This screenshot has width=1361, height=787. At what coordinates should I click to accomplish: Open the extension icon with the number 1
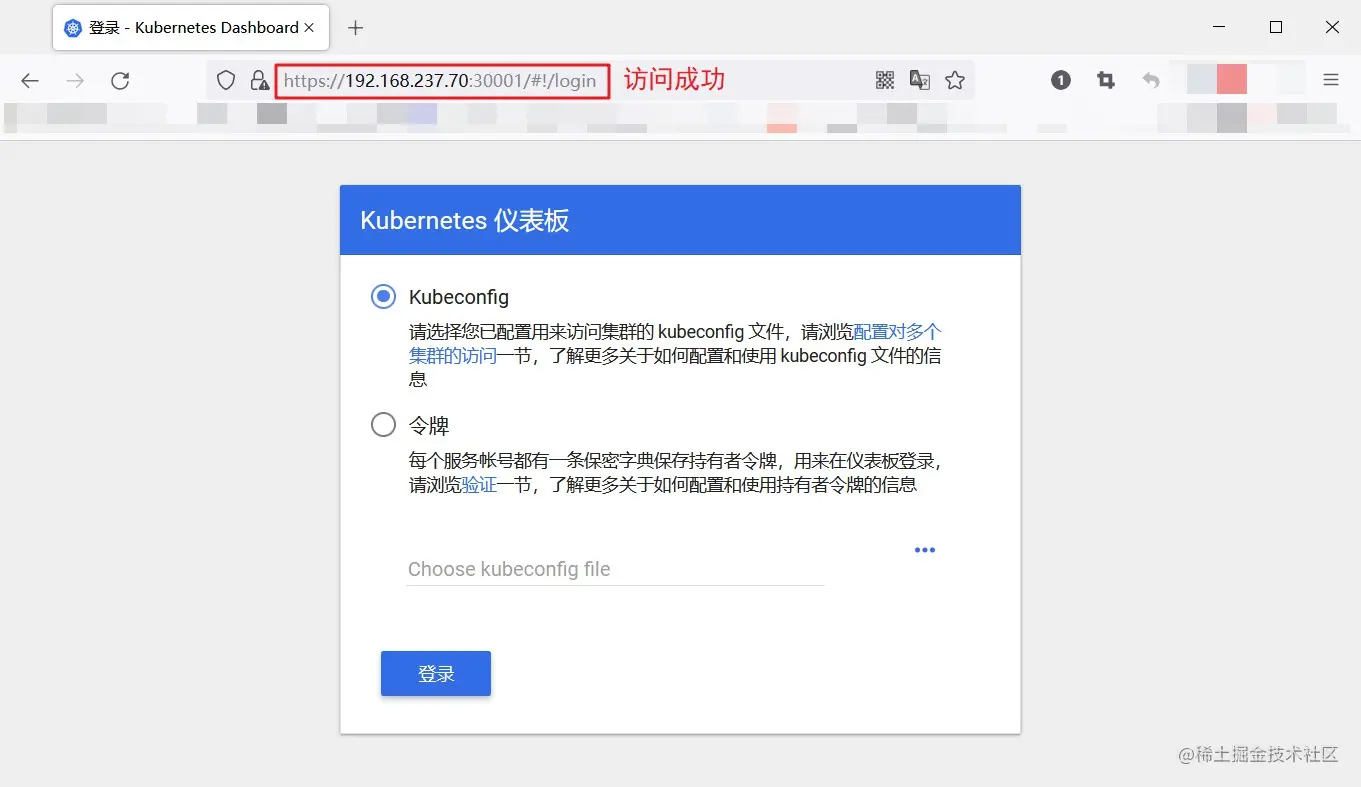click(1061, 81)
